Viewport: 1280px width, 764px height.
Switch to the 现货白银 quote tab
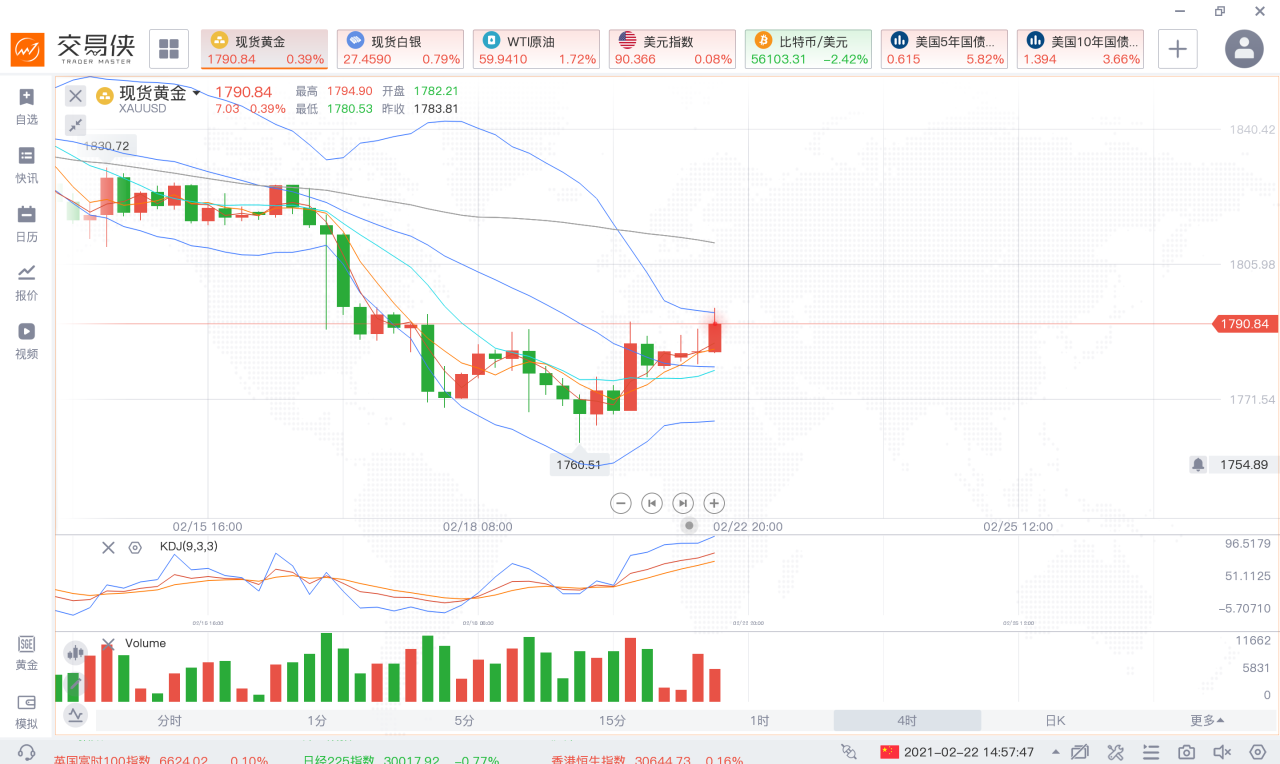click(x=400, y=50)
